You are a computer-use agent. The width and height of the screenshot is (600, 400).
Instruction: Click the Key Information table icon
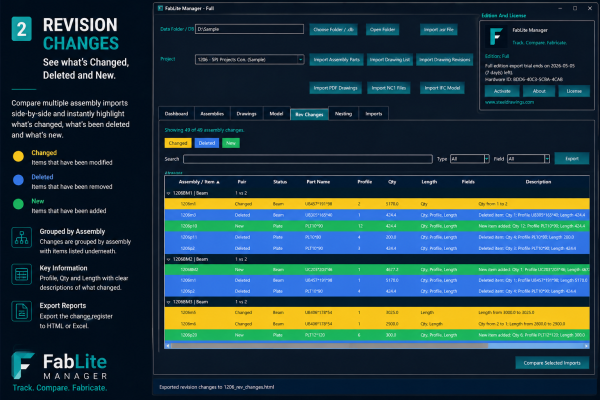21,274
